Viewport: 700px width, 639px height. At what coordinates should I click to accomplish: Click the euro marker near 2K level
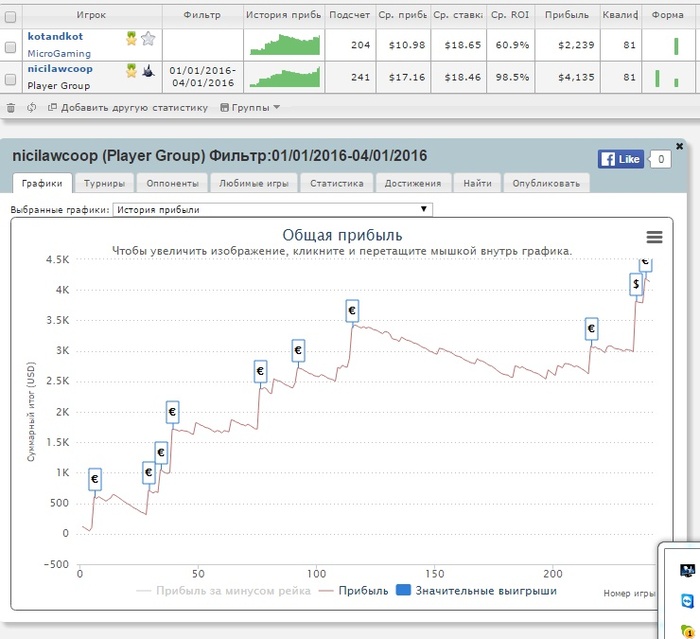172,412
